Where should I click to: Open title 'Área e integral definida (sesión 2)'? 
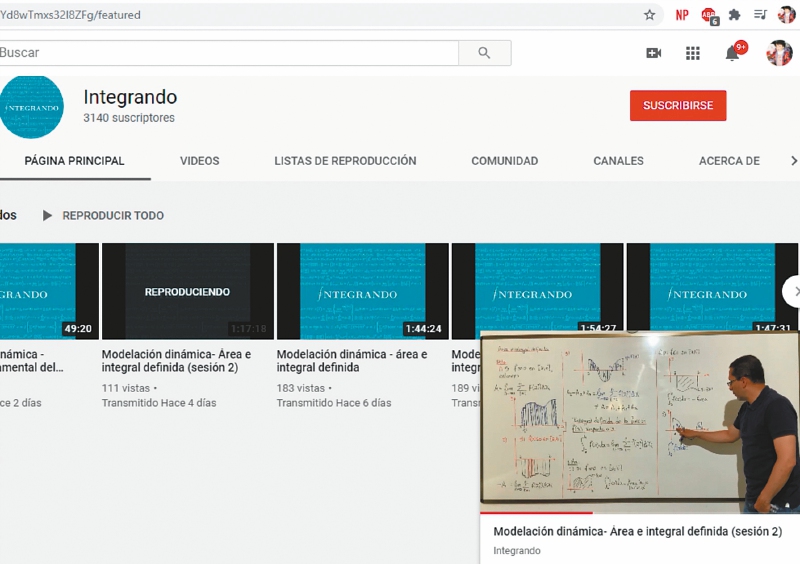tap(176, 360)
